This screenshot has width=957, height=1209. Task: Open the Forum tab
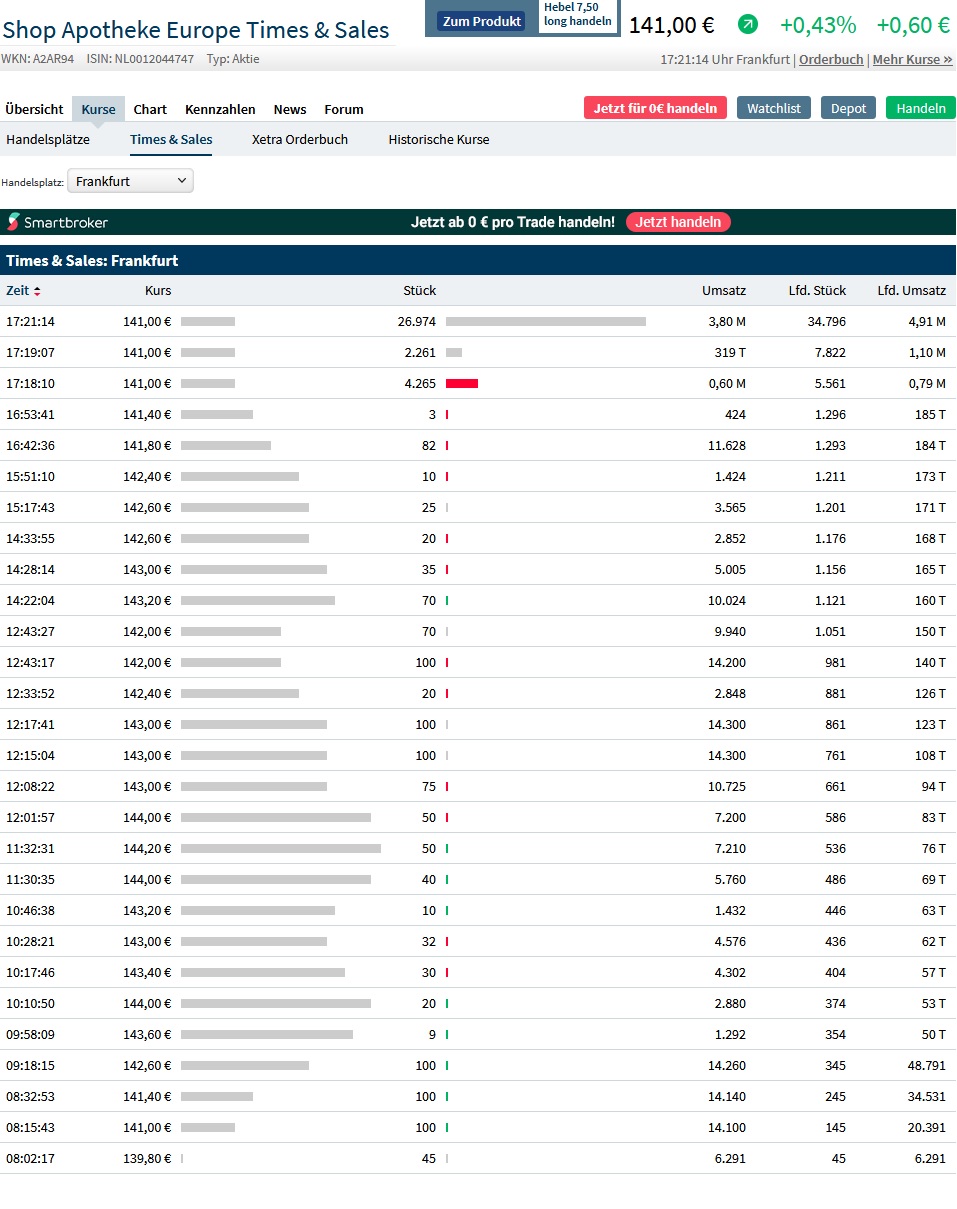344,109
